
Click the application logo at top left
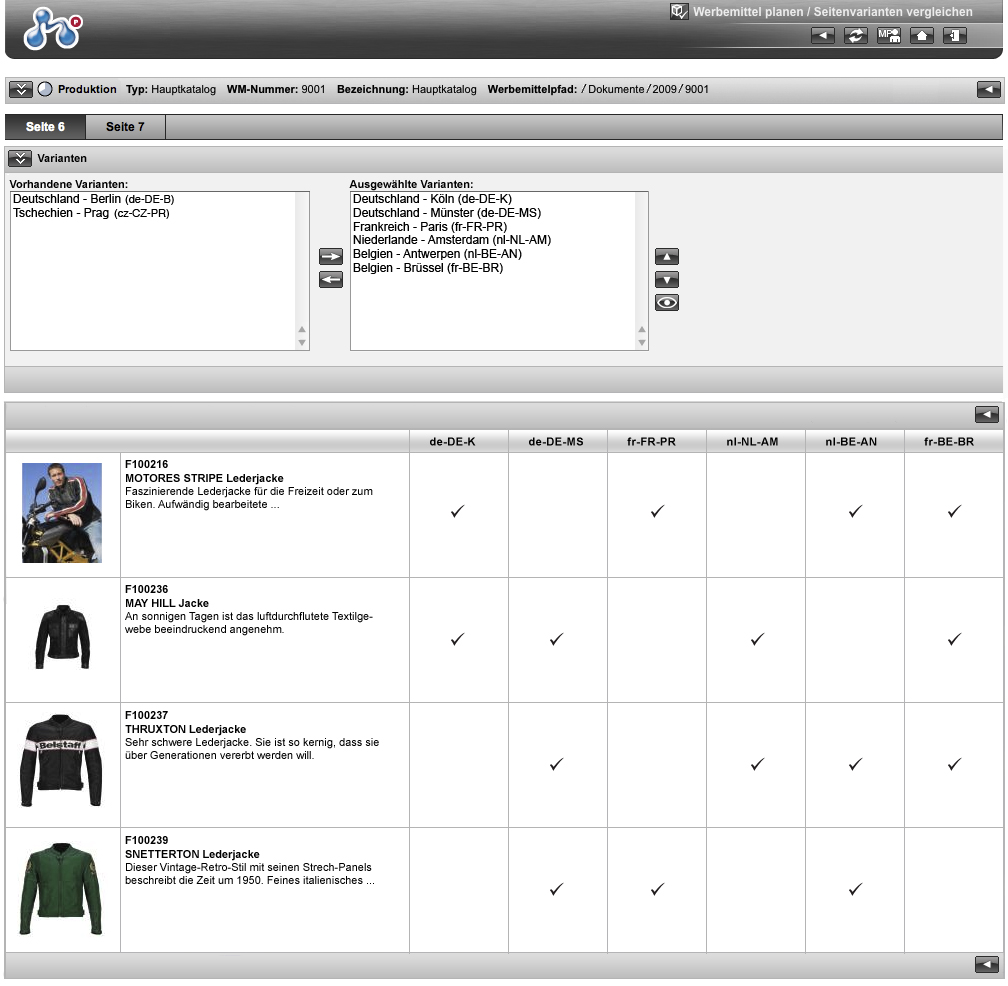53,28
